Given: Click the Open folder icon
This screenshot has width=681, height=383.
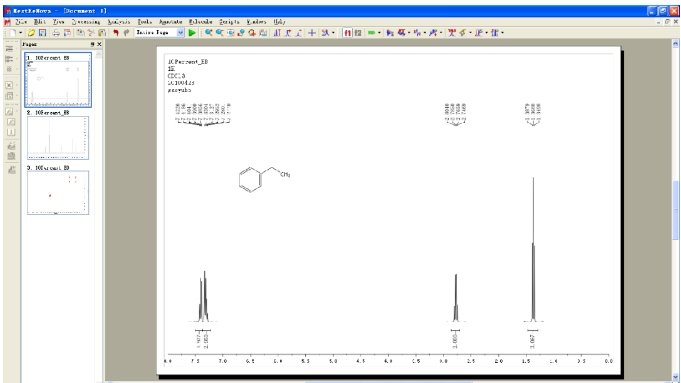Looking at the screenshot, I should 31,33.
